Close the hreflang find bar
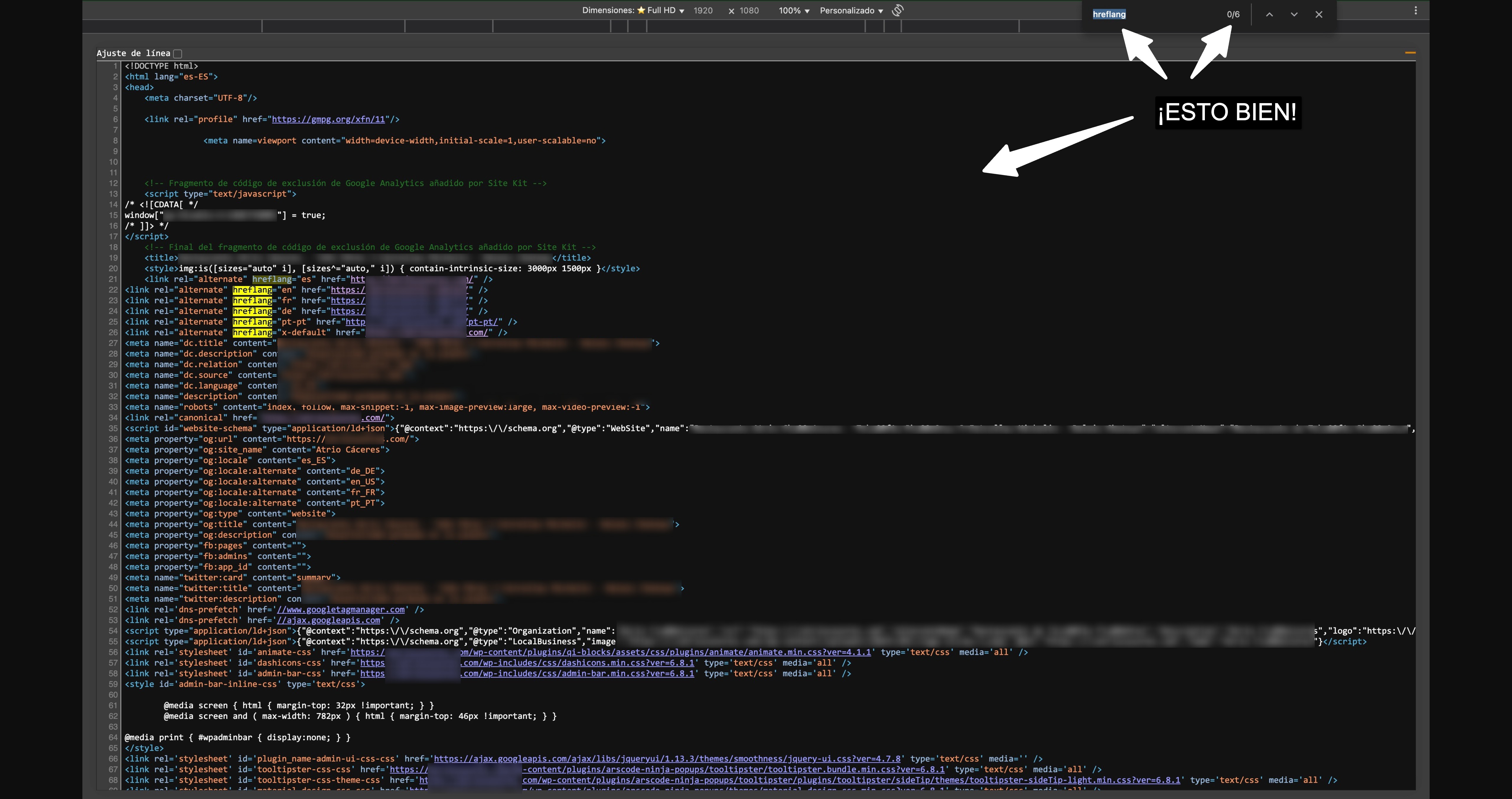This screenshot has height=799, width=1512. click(x=1319, y=15)
